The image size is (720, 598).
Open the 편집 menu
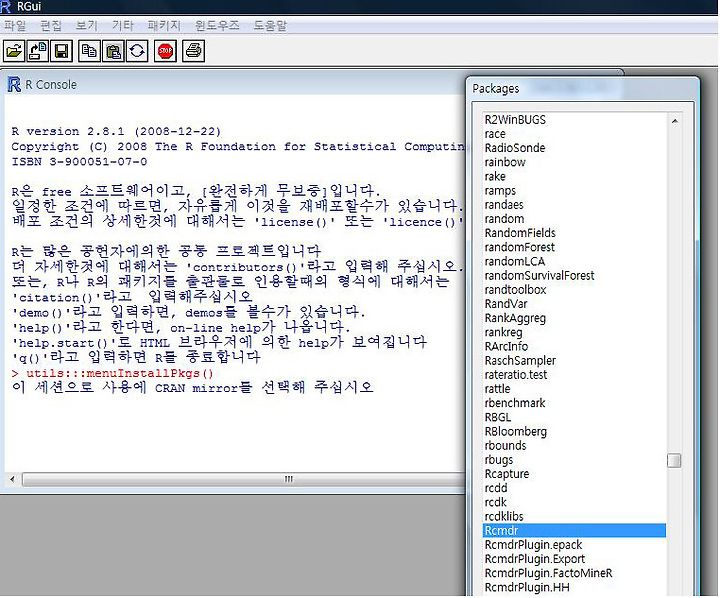point(51,25)
